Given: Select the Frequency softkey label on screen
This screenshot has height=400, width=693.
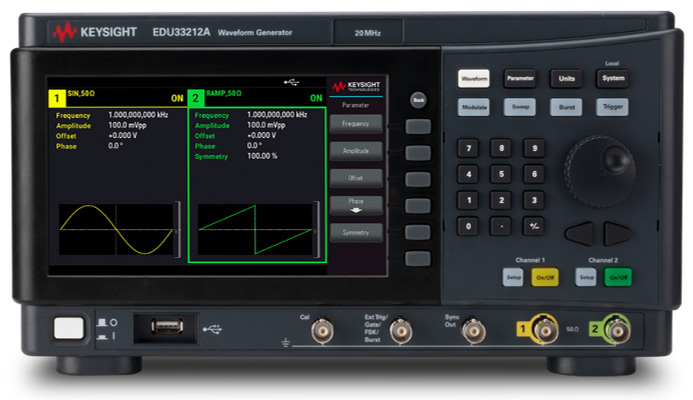Looking at the screenshot, I should tap(356, 124).
